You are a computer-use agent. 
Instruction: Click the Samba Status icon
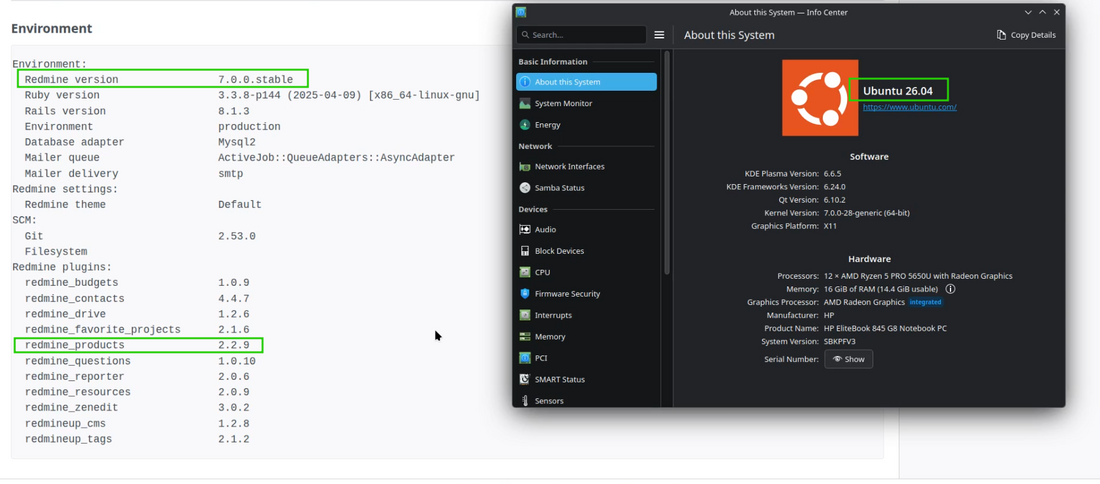[525, 188]
